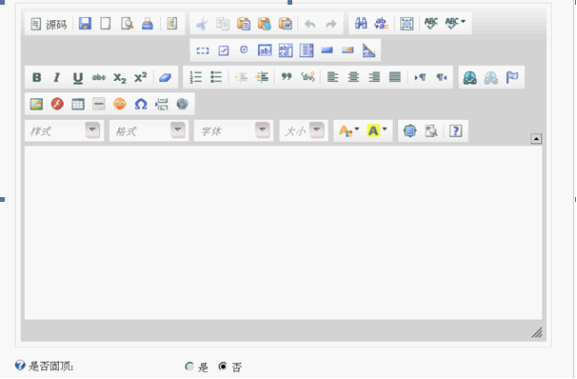Open the 样式 style dropdown
This screenshot has height=379, width=577.
click(64, 131)
